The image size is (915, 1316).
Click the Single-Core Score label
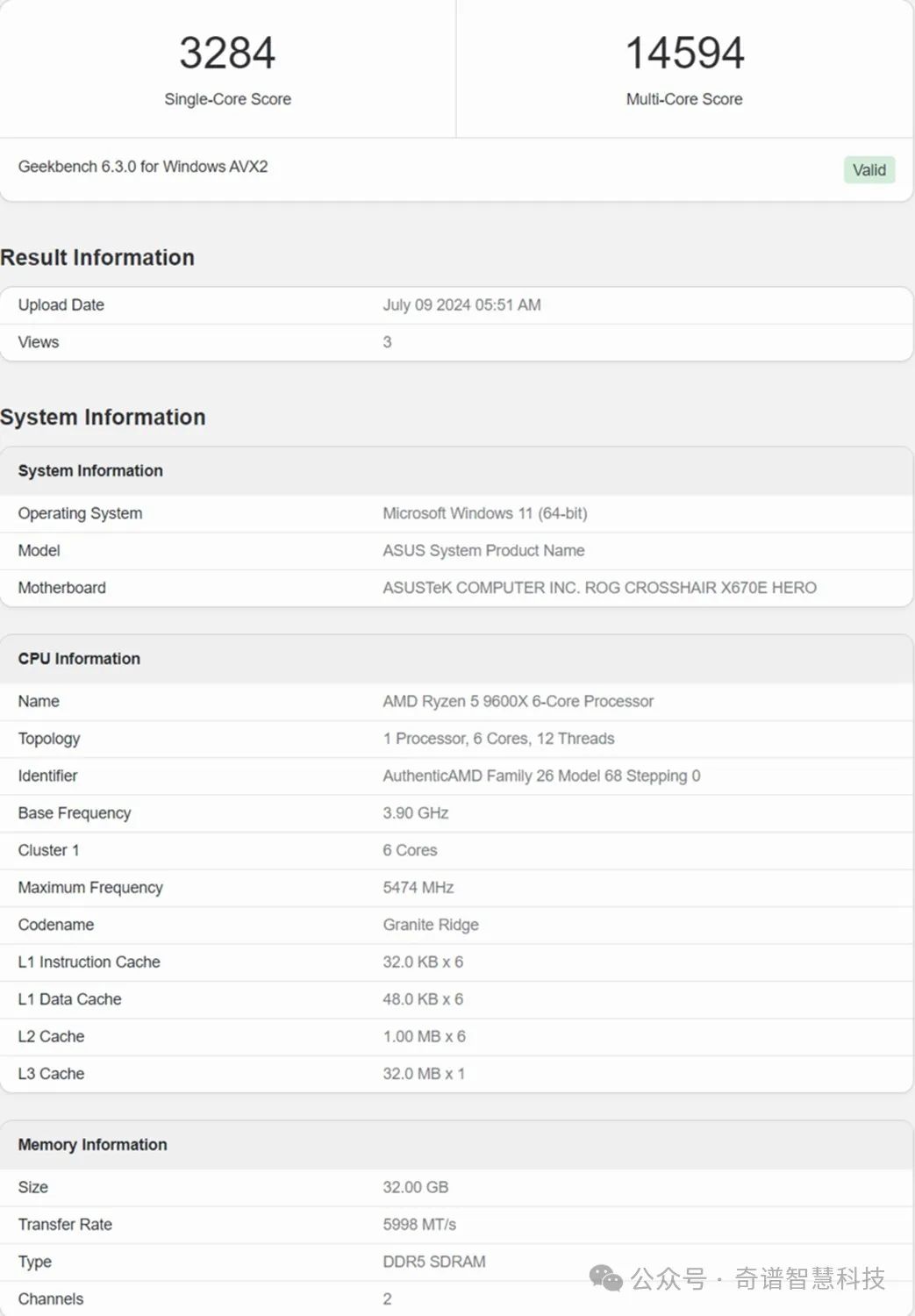coord(227,99)
